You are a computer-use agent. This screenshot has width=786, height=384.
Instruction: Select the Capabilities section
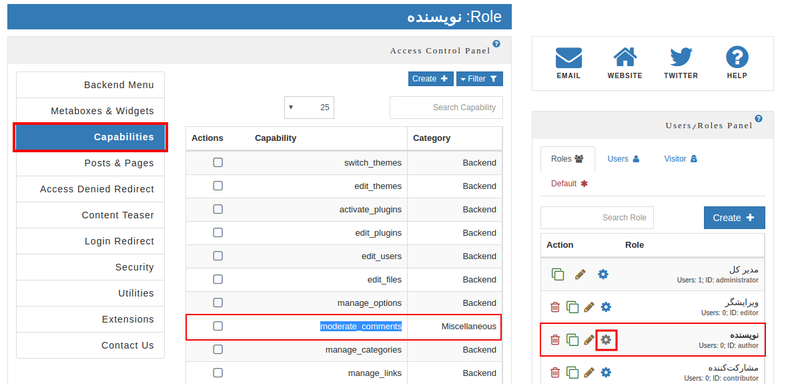(90, 137)
